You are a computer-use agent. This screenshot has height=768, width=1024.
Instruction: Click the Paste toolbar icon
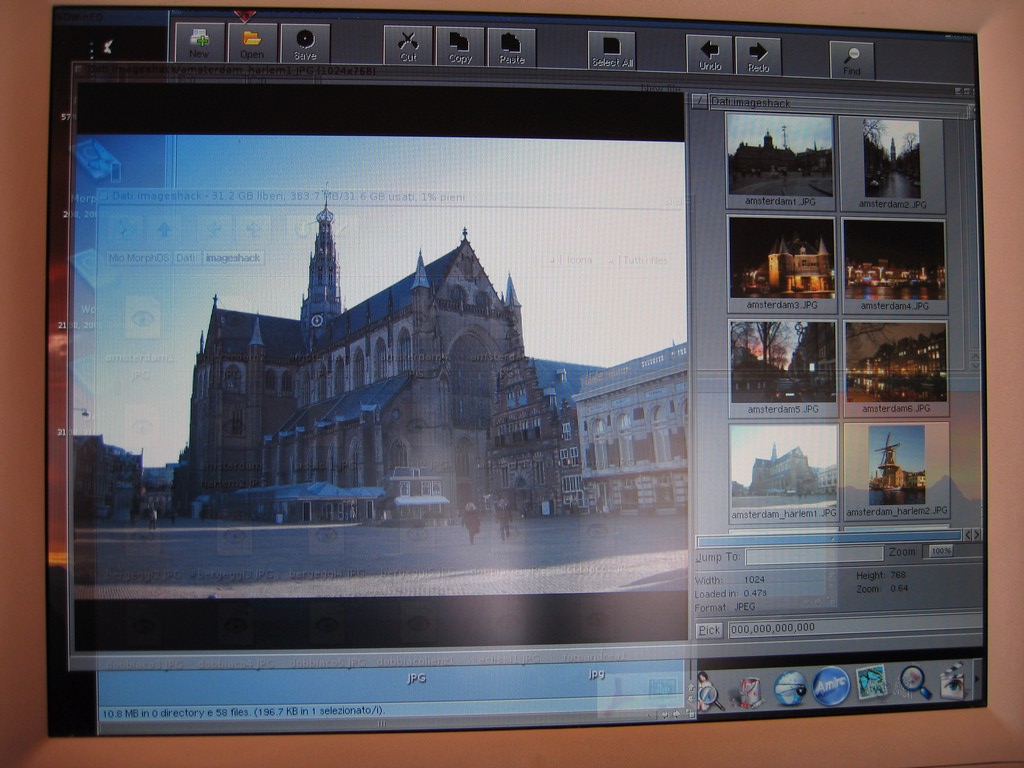pyautogui.click(x=511, y=46)
